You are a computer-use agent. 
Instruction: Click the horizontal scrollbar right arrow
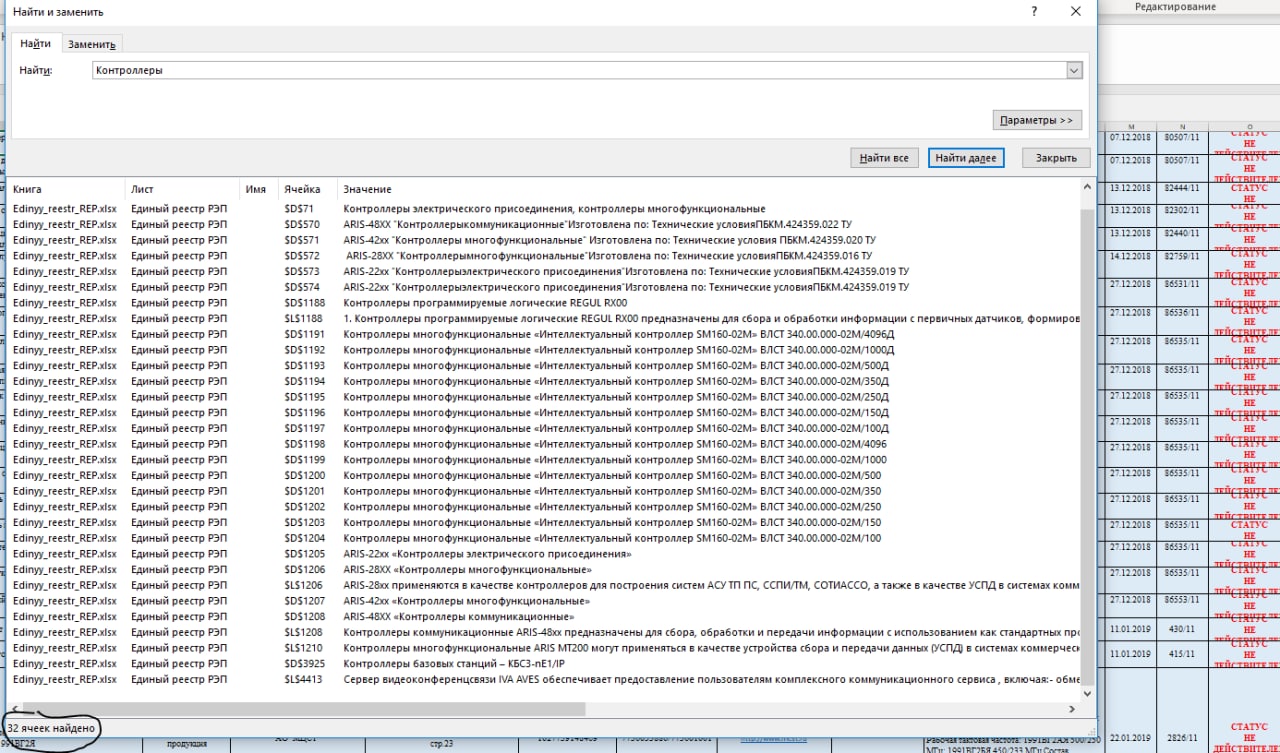pyautogui.click(x=1073, y=708)
